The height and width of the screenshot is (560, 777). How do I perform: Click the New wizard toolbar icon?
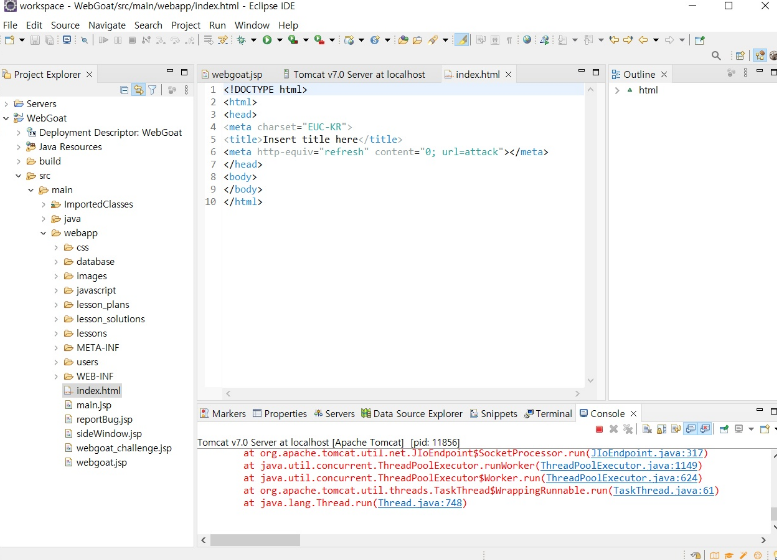tap(9, 40)
